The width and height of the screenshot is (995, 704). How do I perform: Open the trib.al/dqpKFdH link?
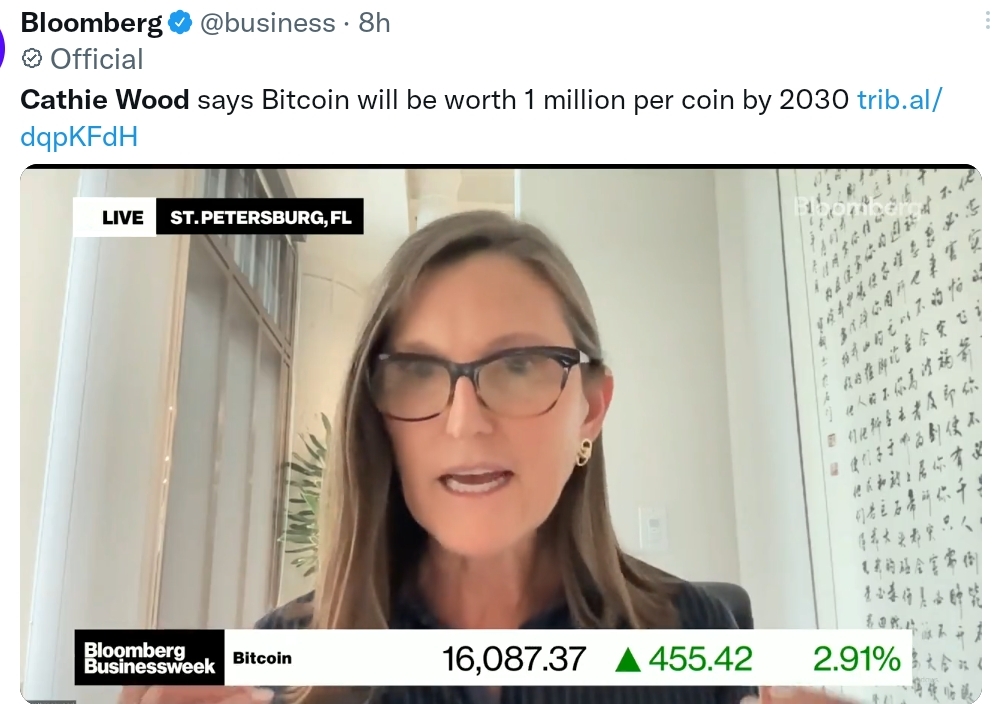481,118
